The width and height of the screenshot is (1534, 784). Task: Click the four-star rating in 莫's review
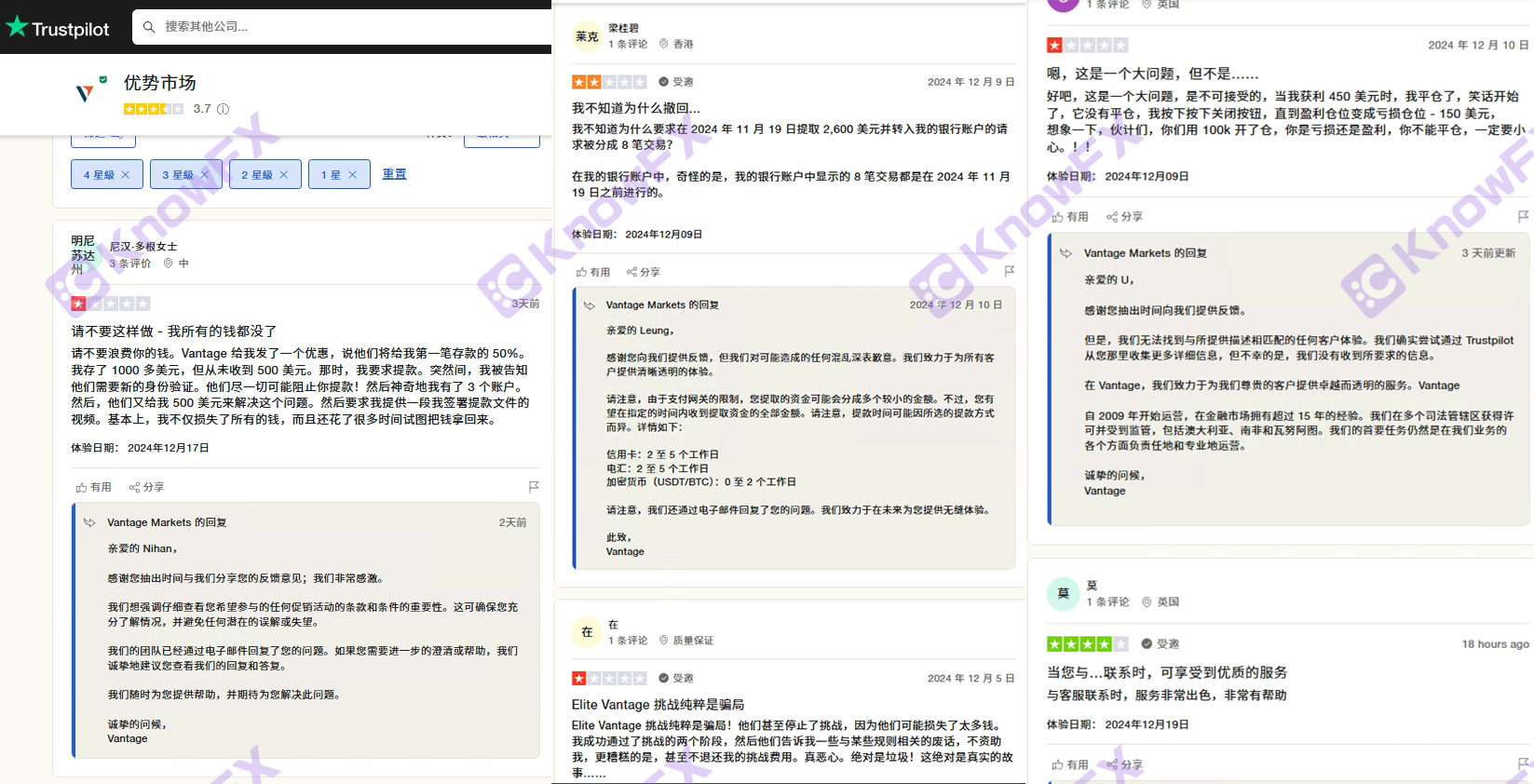1087,643
